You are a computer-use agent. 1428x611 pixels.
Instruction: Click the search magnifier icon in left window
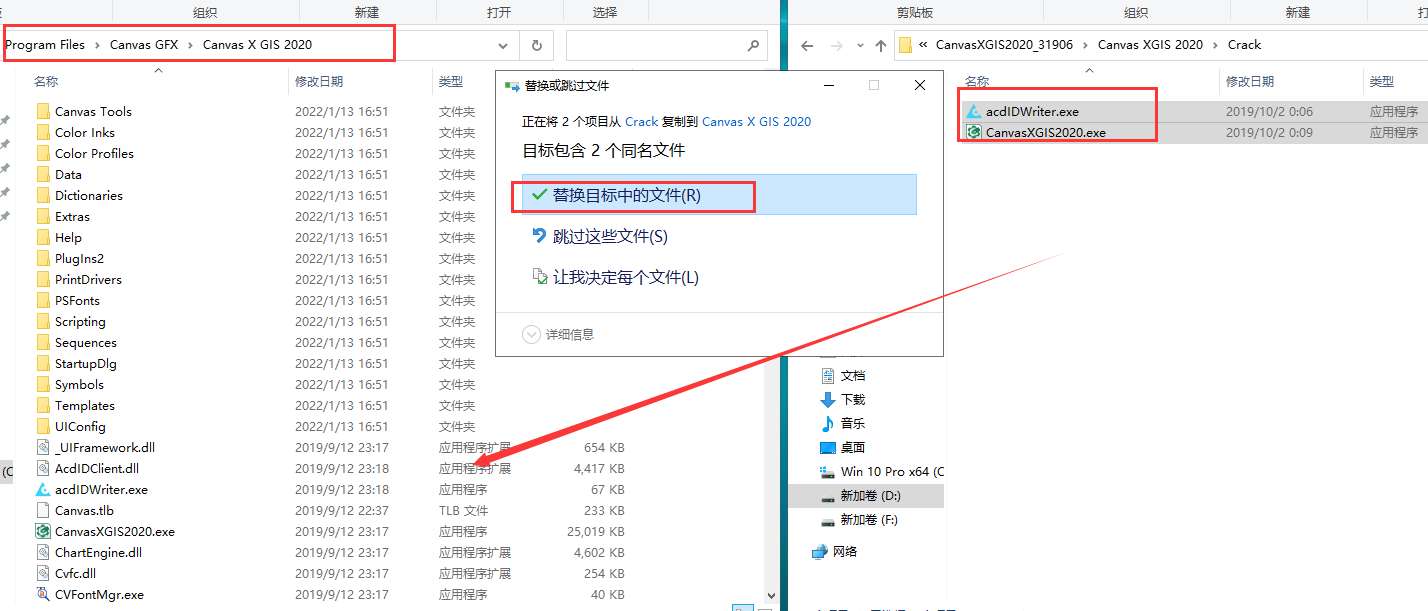753,45
